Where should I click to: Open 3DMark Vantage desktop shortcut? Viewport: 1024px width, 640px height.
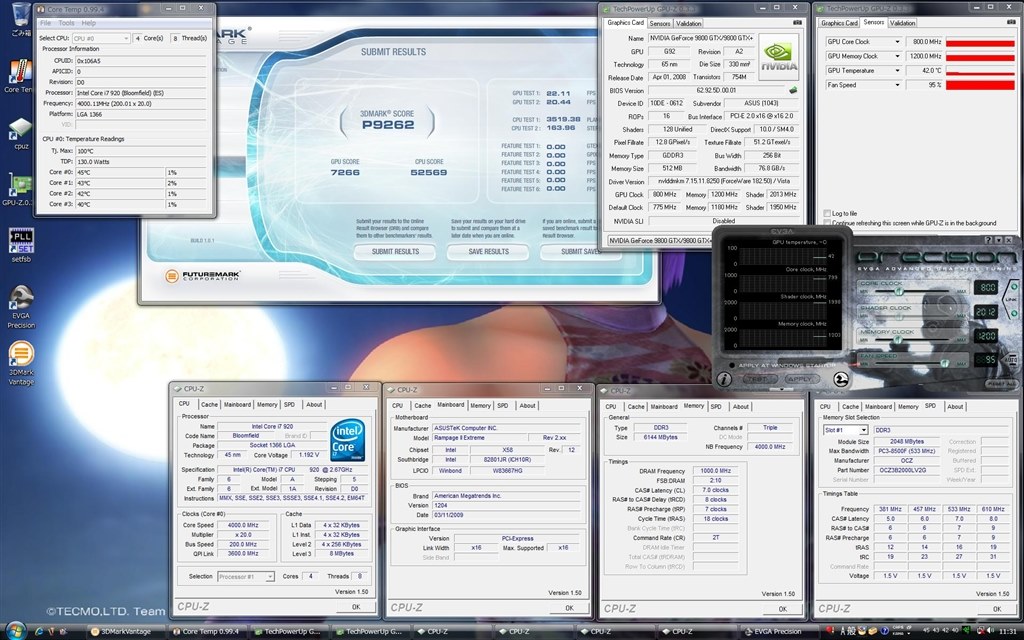click(21, 364)
